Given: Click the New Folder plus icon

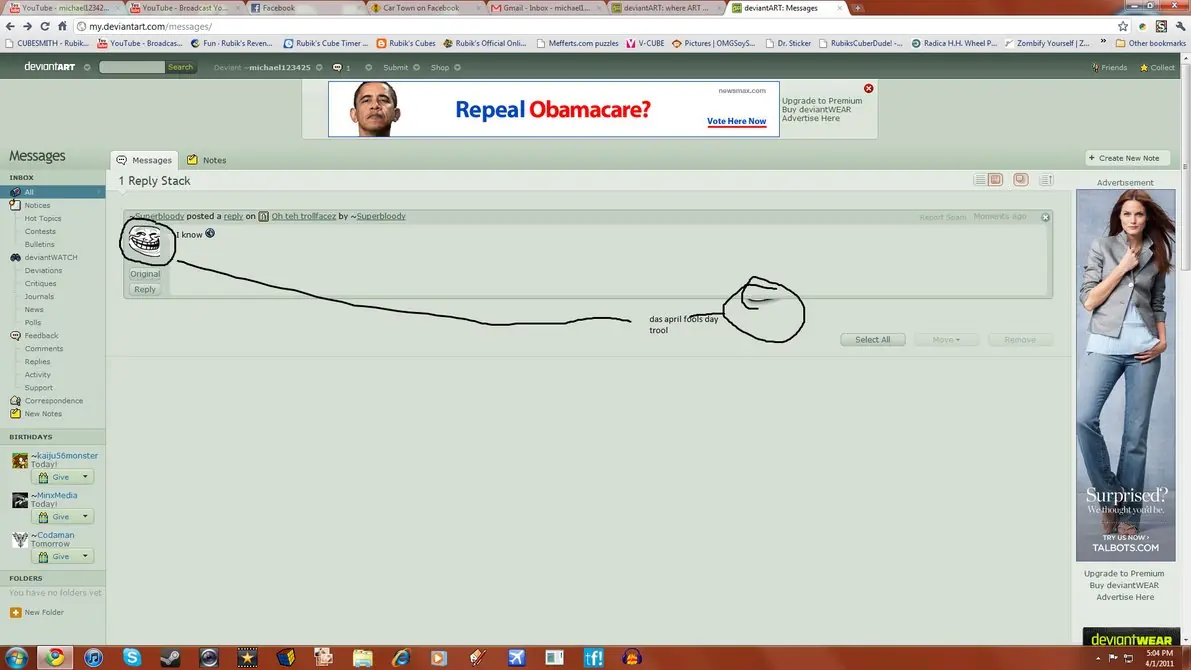Looking at the screenshot, I should (x=15, y=612).
